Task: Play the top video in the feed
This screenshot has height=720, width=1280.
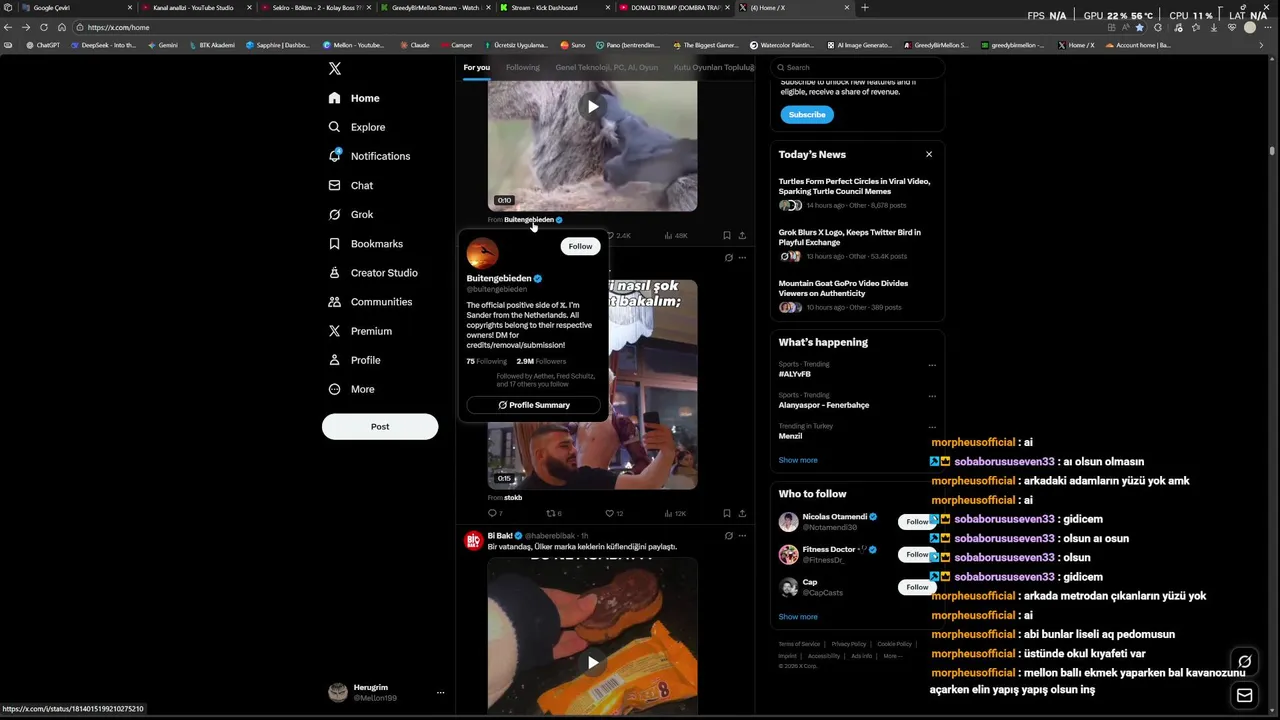Action: [x=593, y=107]
